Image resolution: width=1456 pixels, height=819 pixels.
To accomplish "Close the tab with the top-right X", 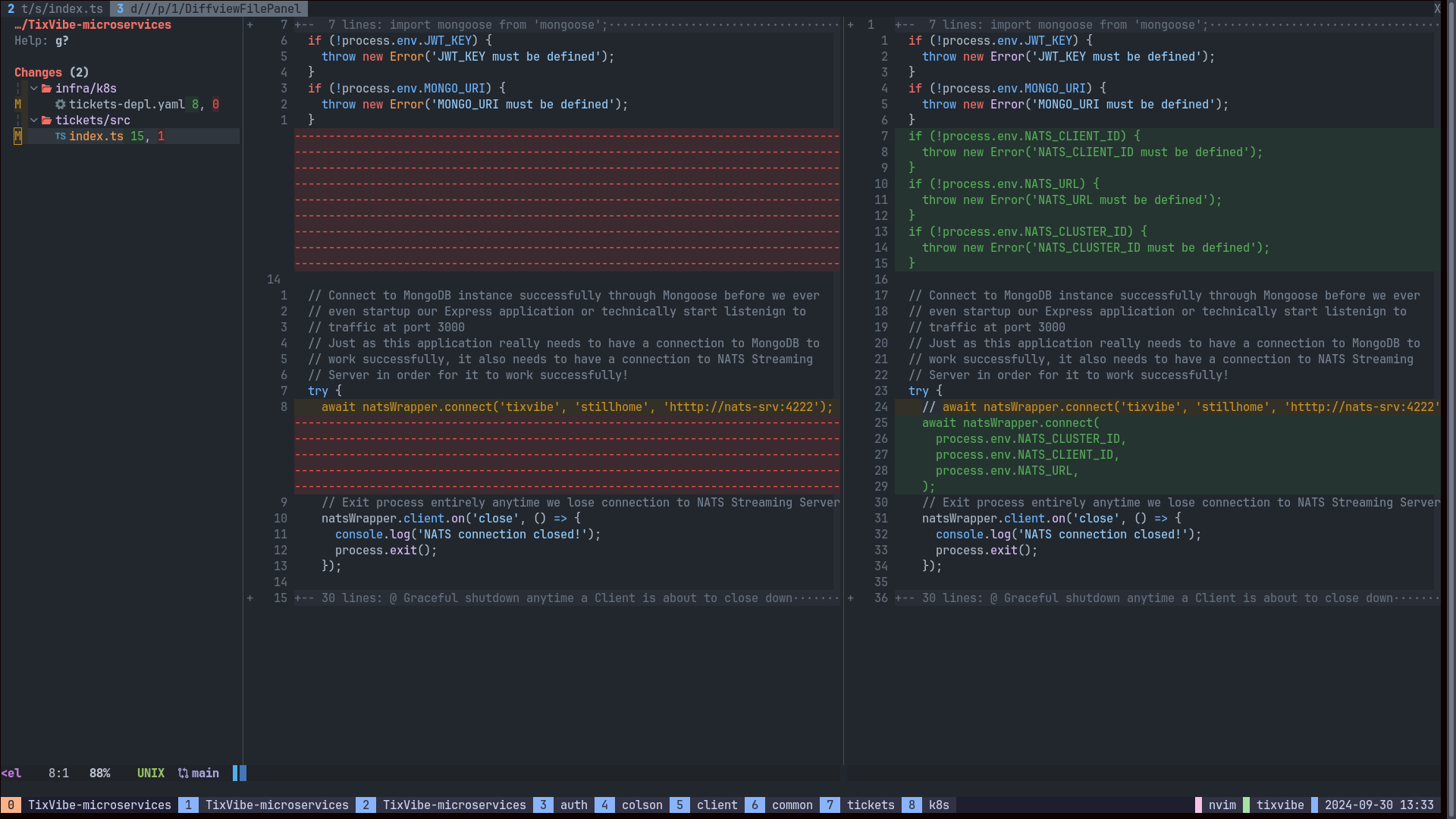I will click(x=1437, y=9).
